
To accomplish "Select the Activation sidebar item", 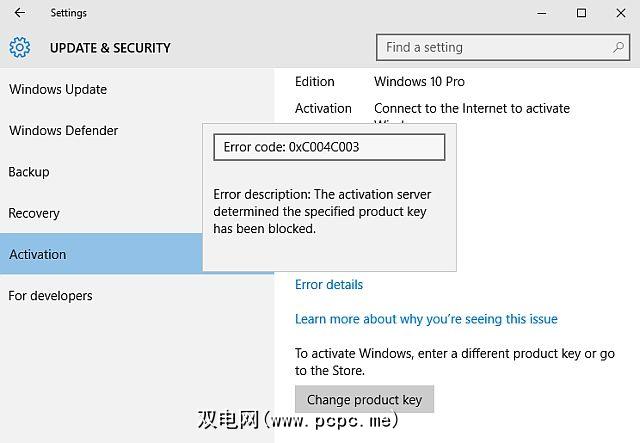I will tap(38, 254).
